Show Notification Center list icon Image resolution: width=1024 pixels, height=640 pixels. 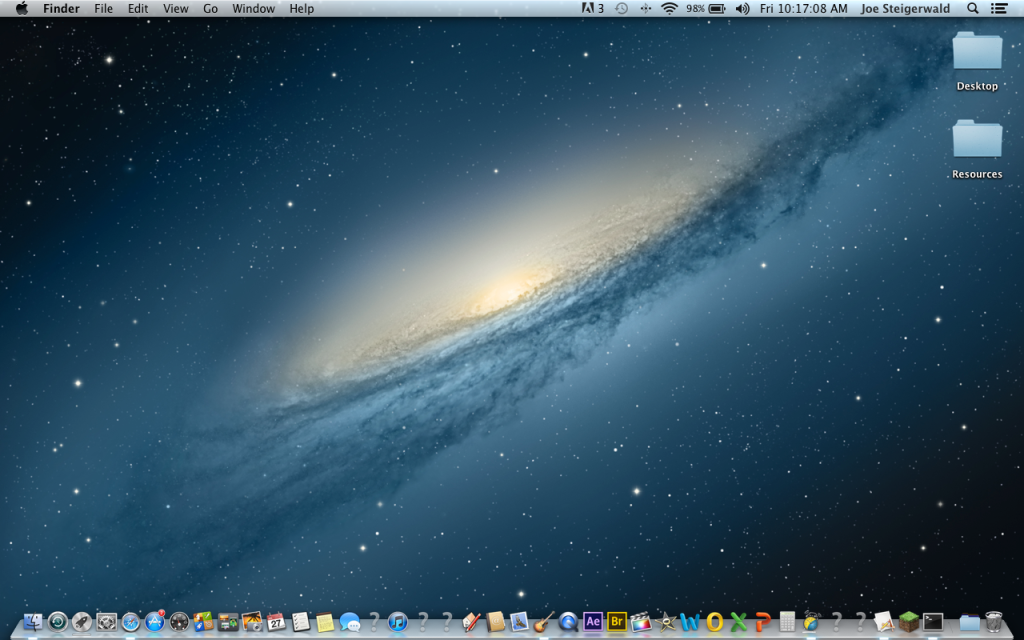[x=999, y=8]
